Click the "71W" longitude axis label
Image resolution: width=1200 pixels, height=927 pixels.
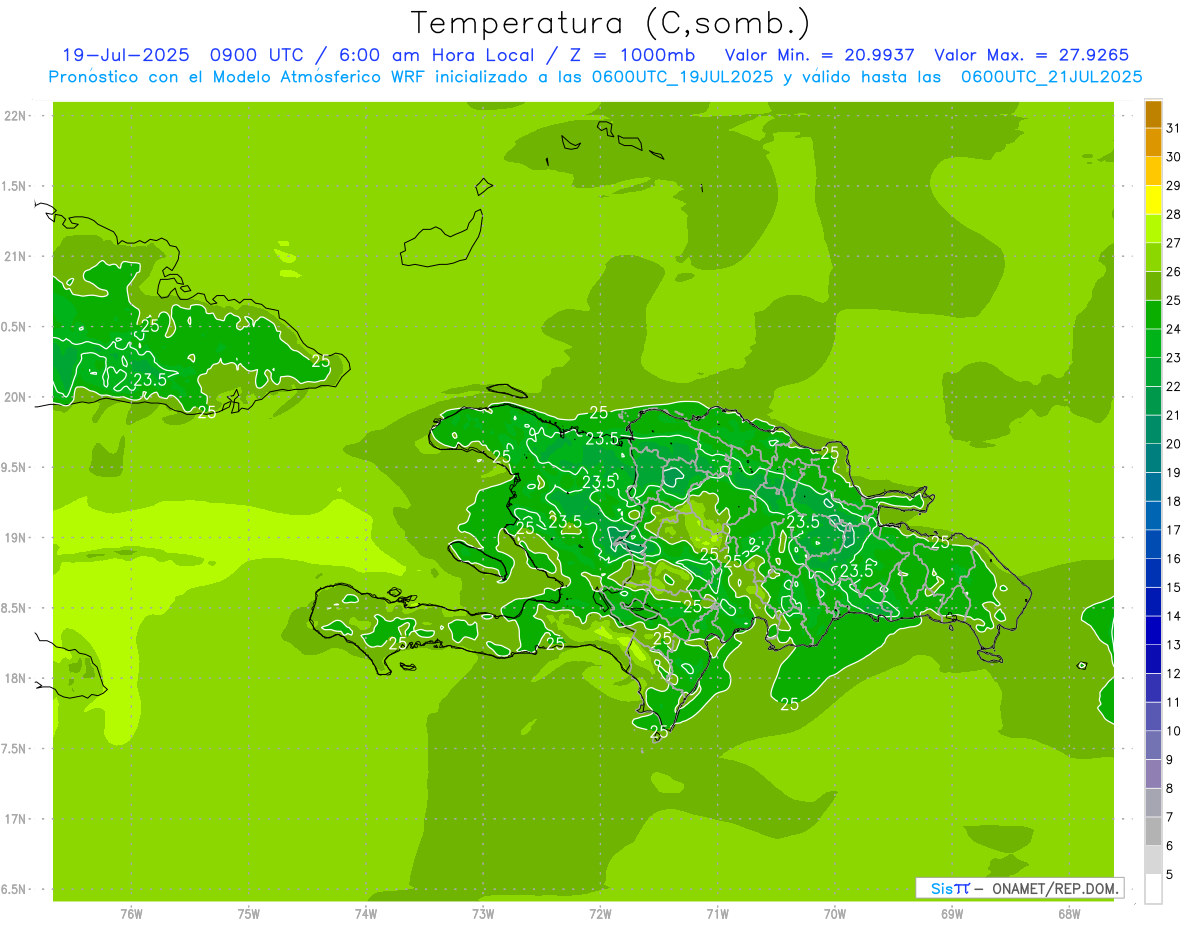(717, 913)
